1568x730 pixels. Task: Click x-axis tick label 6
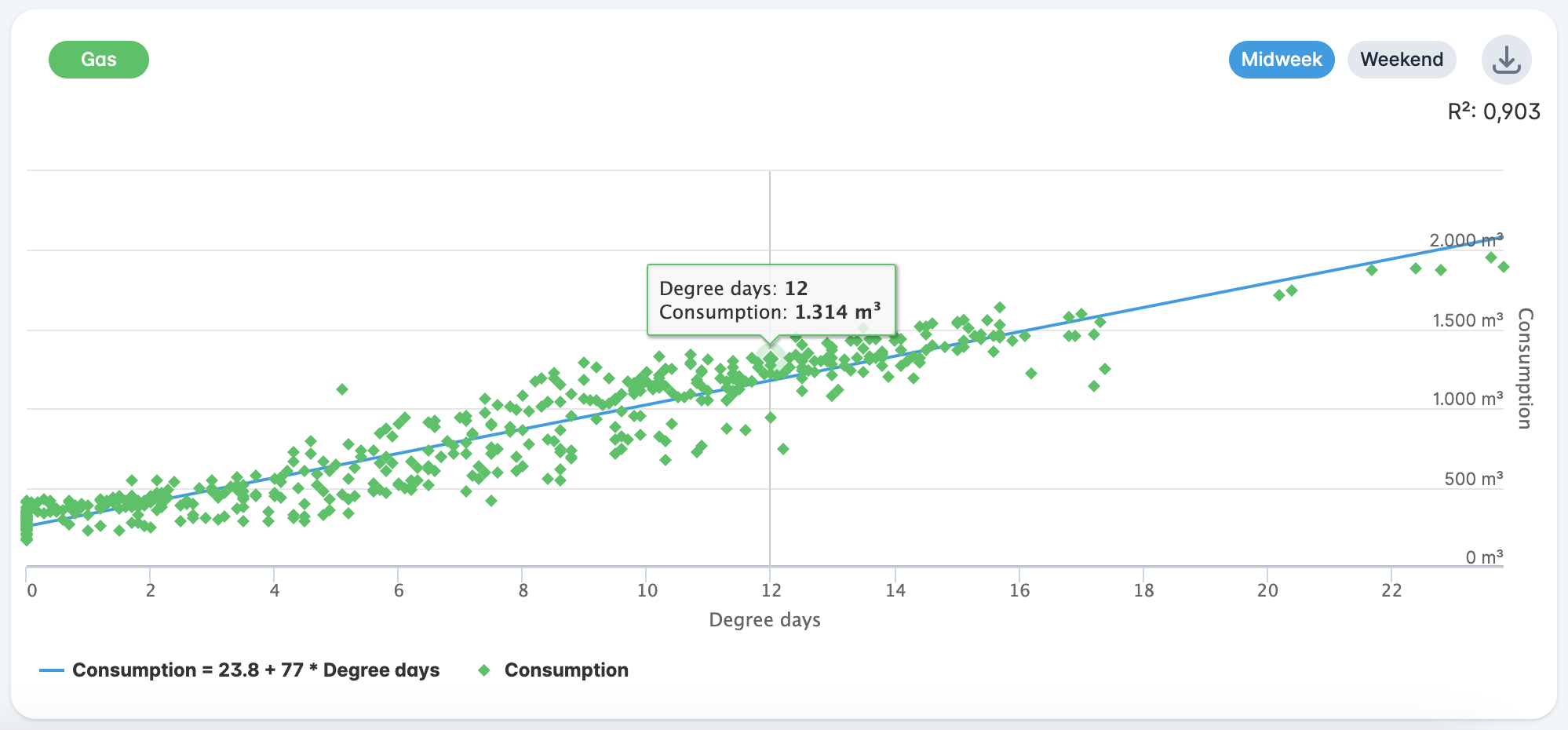(x=399, y=590)
